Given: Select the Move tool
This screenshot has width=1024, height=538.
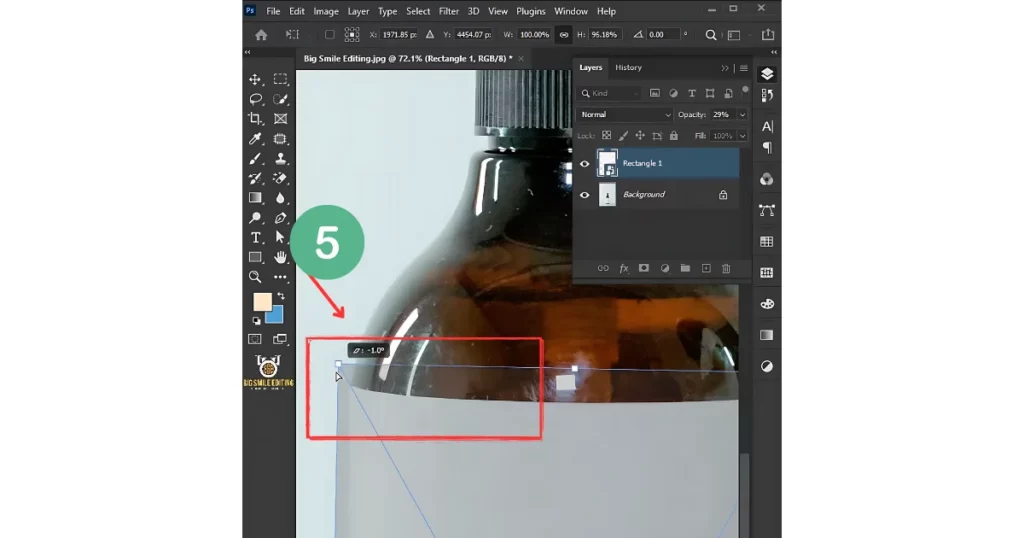Looking at the screenshot, I should 255,80.
